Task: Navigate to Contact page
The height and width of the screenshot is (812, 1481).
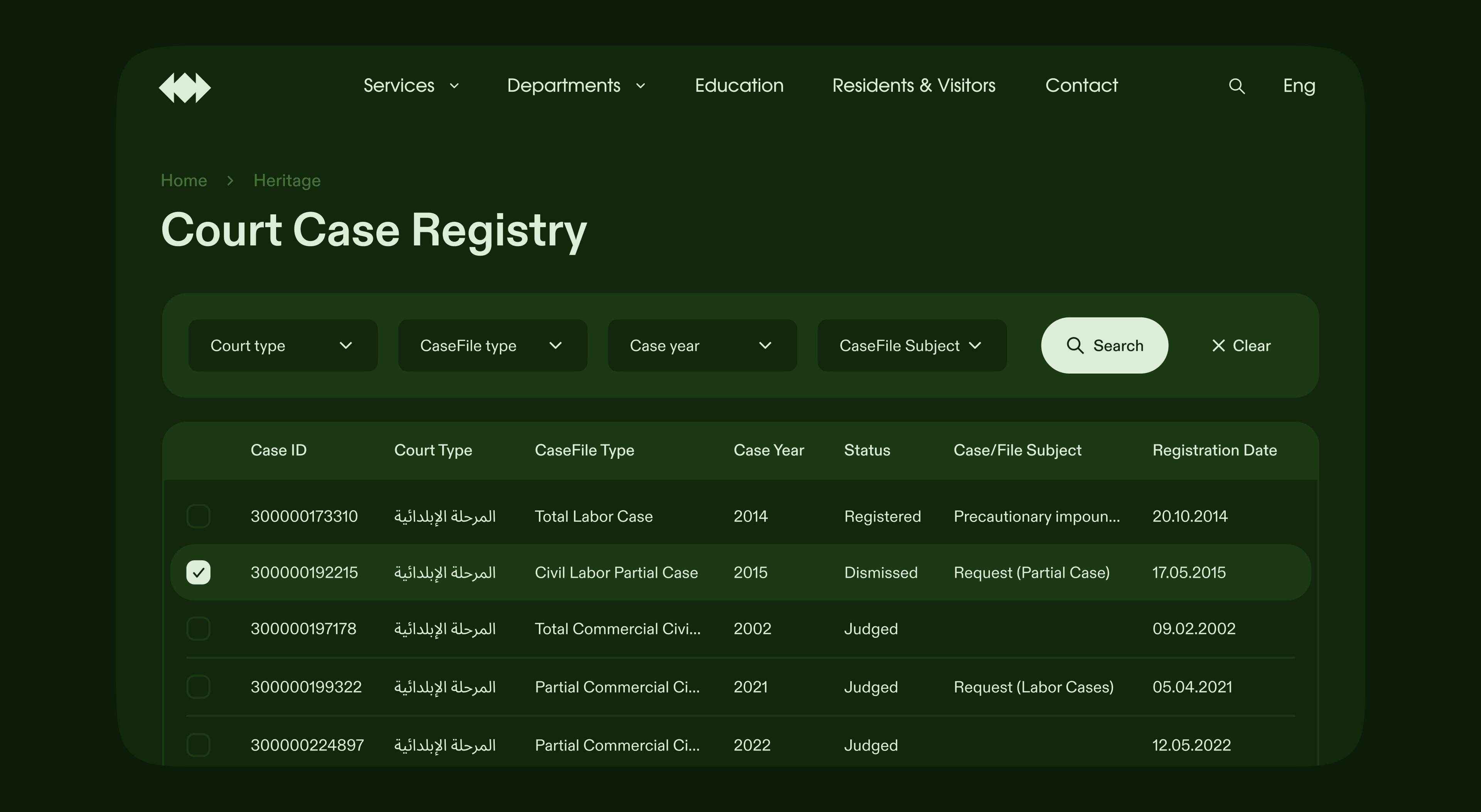Action: pyautogui.click(x=1081, y=86)
